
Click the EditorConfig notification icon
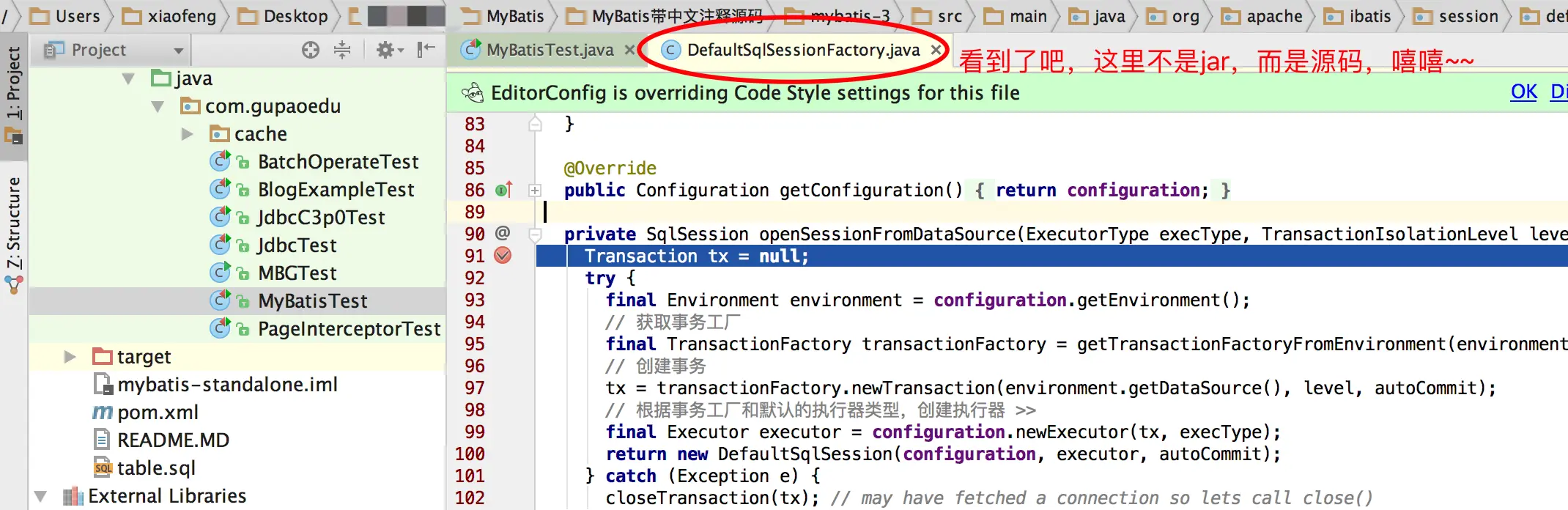[x=473, y=93]
